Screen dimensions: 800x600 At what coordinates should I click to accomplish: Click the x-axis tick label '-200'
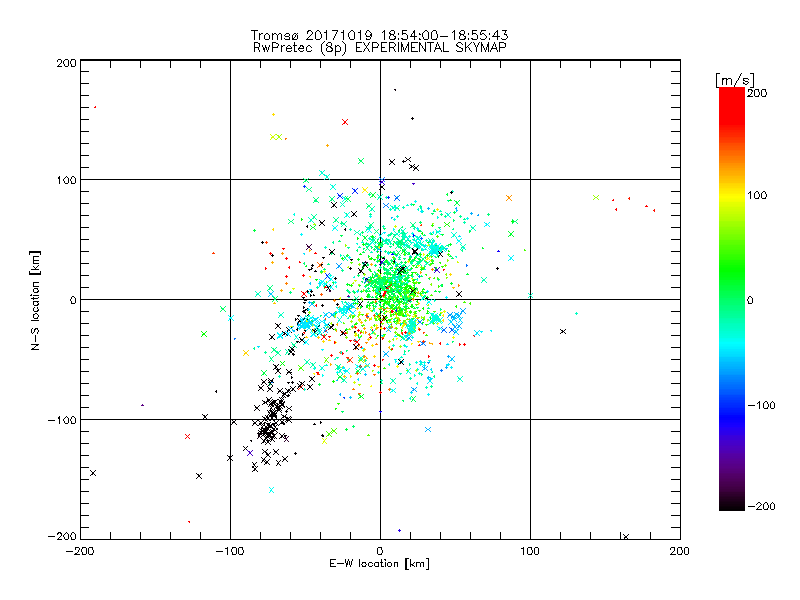80,551
